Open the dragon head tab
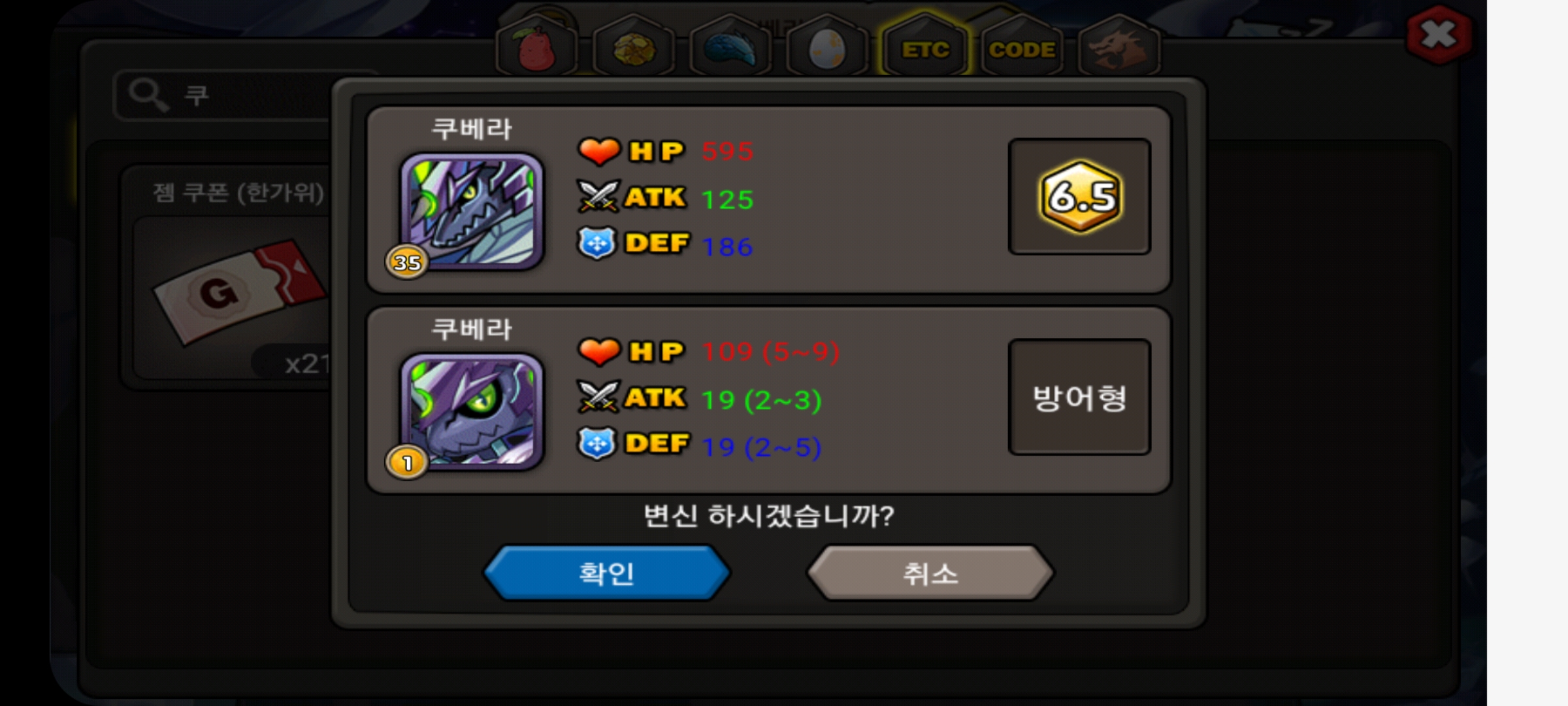This screenshot has height=706, width=1568. pos(1118,48)
